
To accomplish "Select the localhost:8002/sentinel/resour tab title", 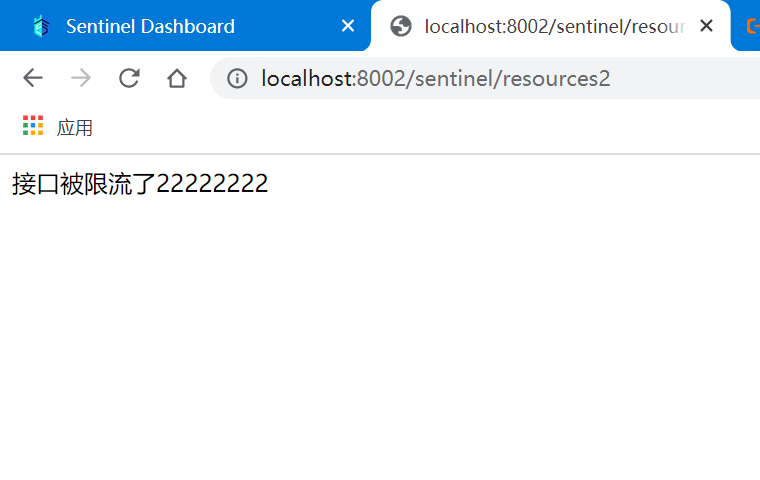I will tap(555, 26).
